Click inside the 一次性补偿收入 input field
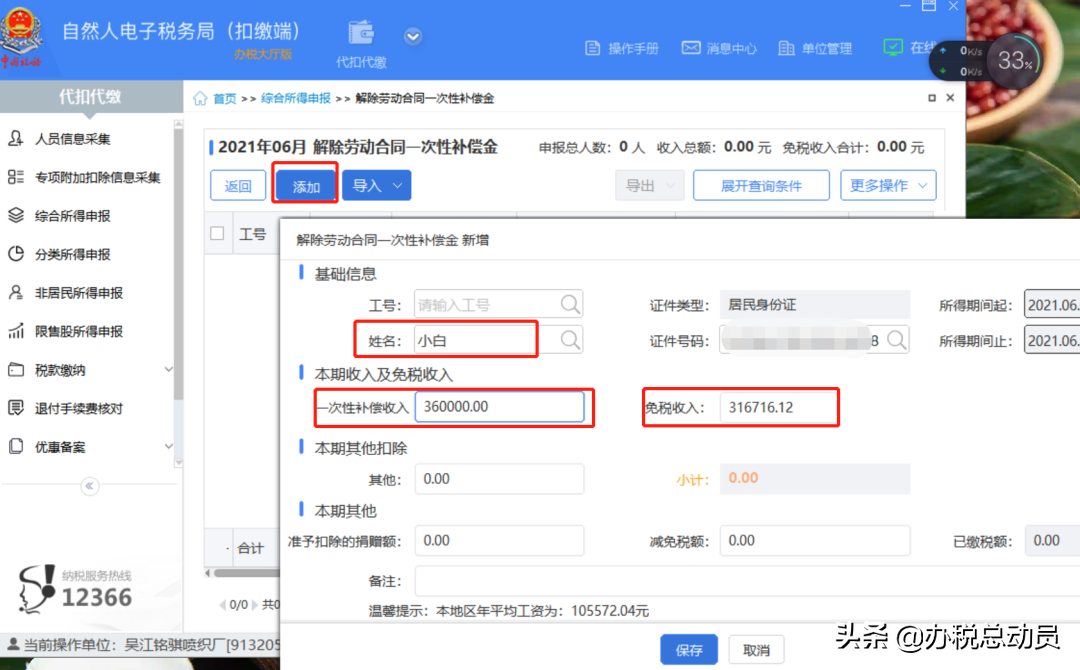Viewport: 1080px width, 670px height. coord(499,406)
